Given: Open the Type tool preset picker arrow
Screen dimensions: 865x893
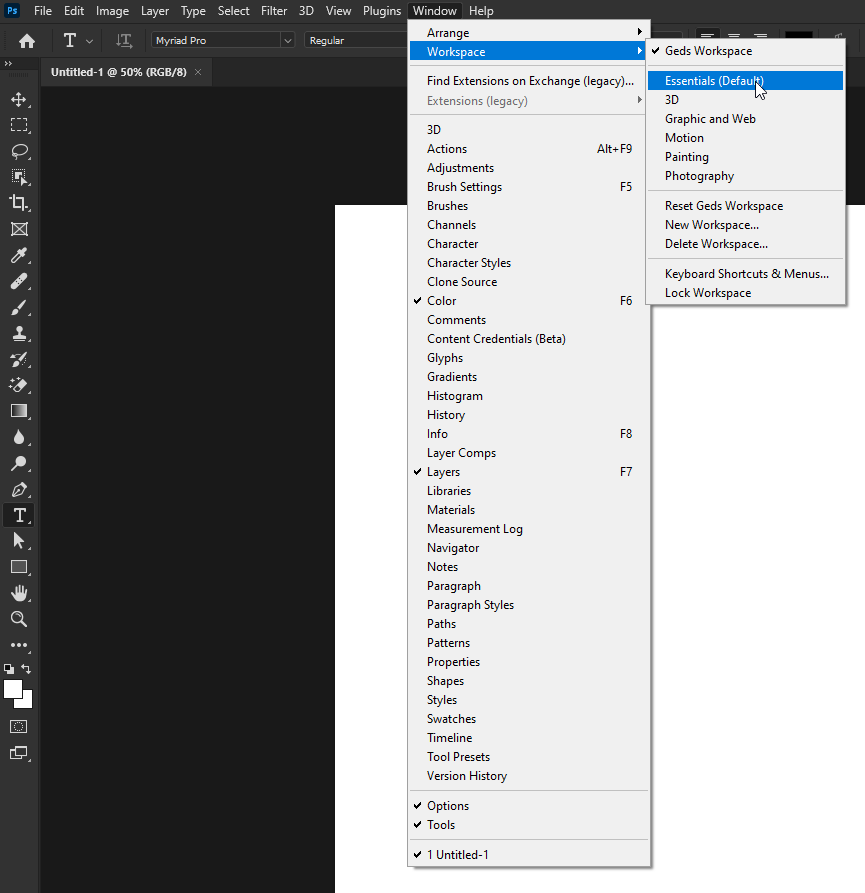Looking at the screenshot, I should (x=89, y=41).
